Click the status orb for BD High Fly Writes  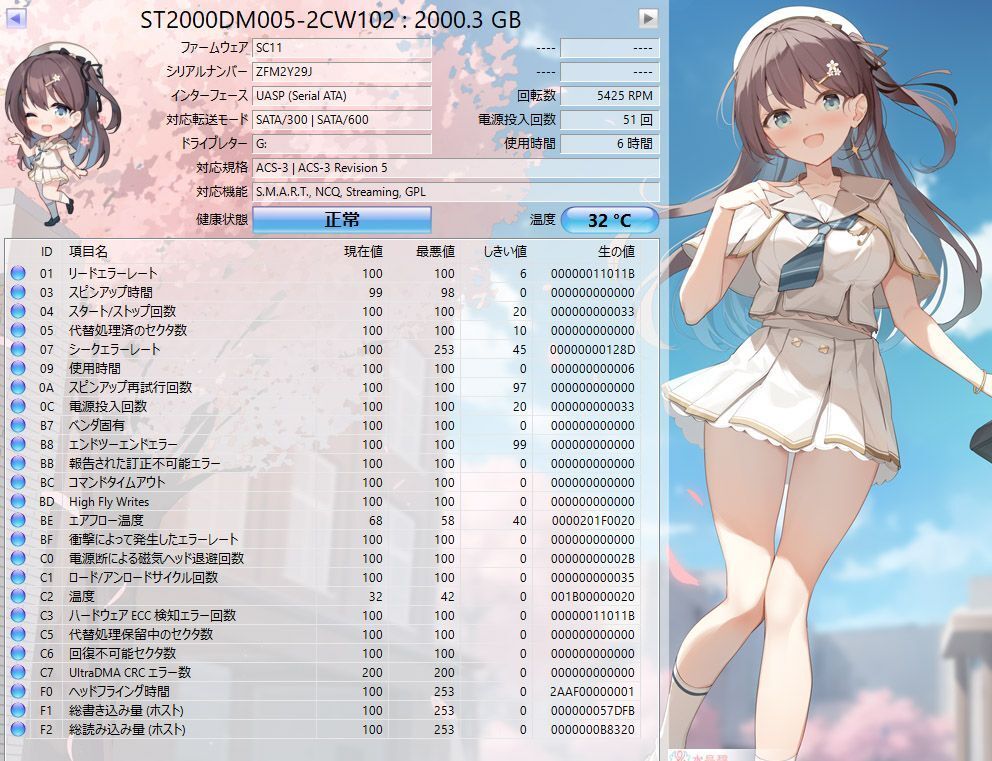[x=18, y=501]
